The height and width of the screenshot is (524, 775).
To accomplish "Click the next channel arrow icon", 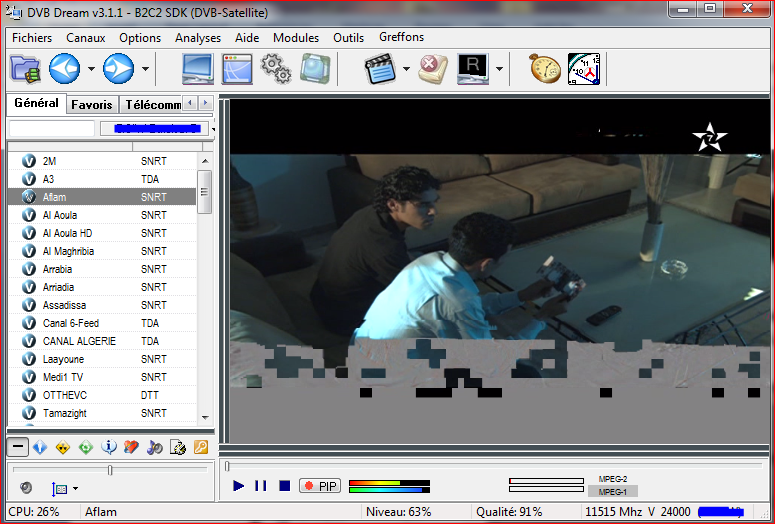I will [118, 69].
